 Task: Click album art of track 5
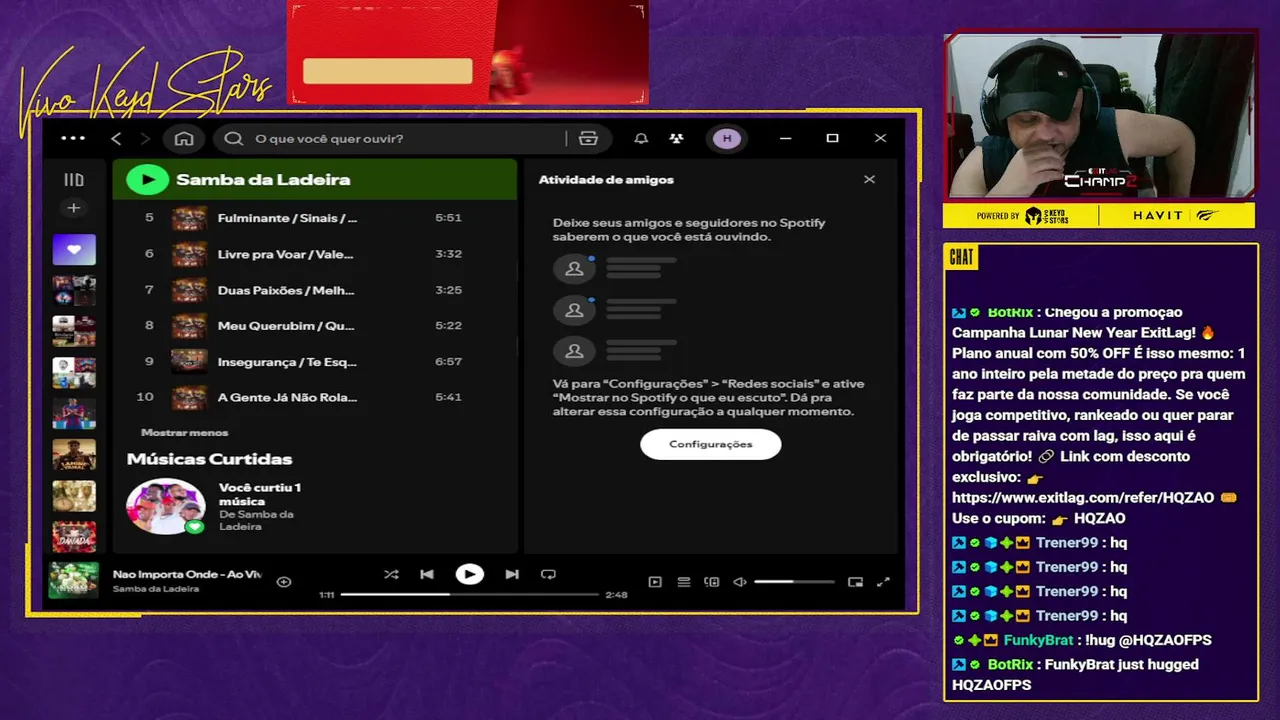[189, 218]
